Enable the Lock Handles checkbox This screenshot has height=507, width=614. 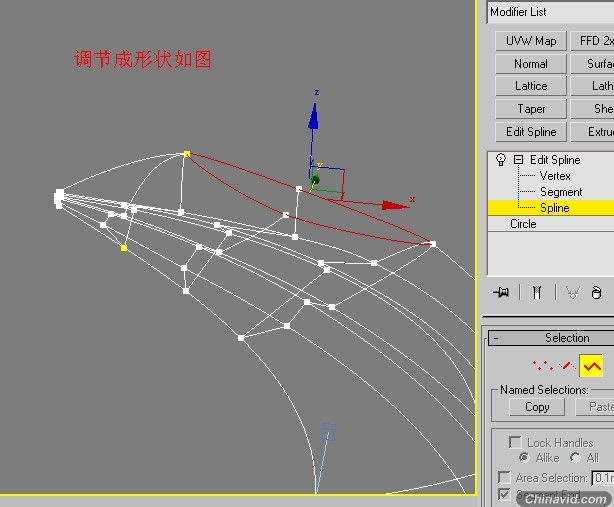tap(515, 442)
